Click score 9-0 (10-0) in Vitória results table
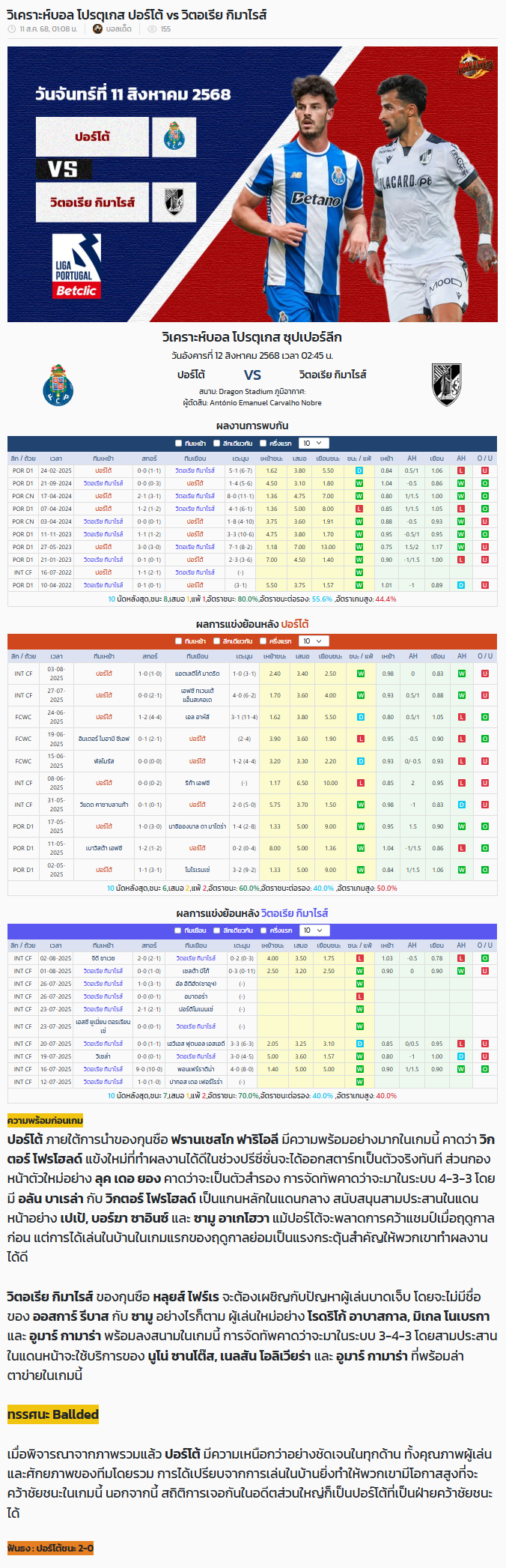This screenshot has height=1568, width=506. 150,1069
